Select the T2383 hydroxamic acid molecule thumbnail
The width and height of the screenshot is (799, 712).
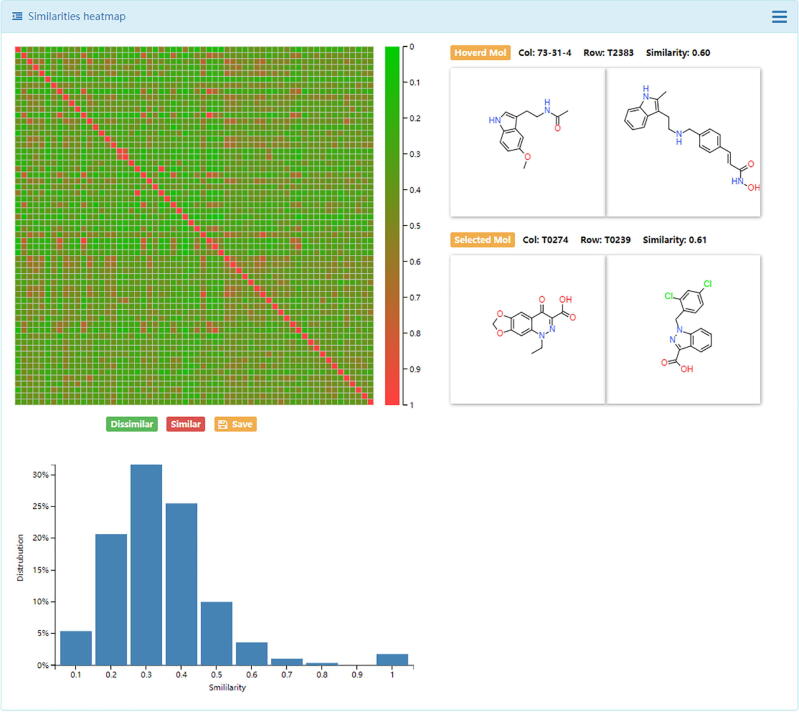click(x=684, y=142)
